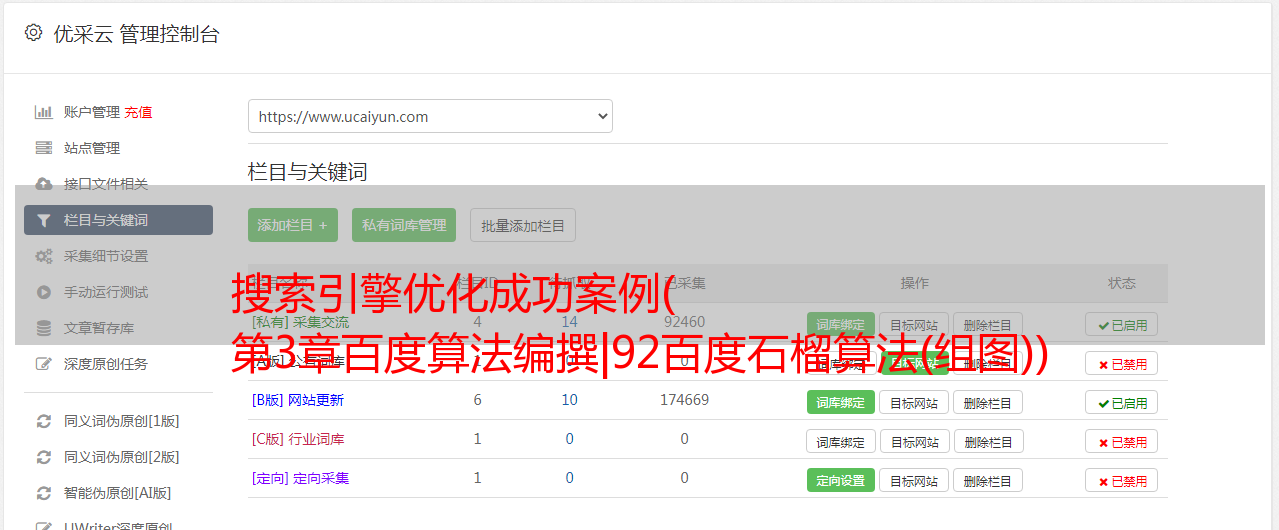Click the 174669 collected count cell
Image resolution: width=1279 pixels, height=530 pixels.
coord(684,400)
